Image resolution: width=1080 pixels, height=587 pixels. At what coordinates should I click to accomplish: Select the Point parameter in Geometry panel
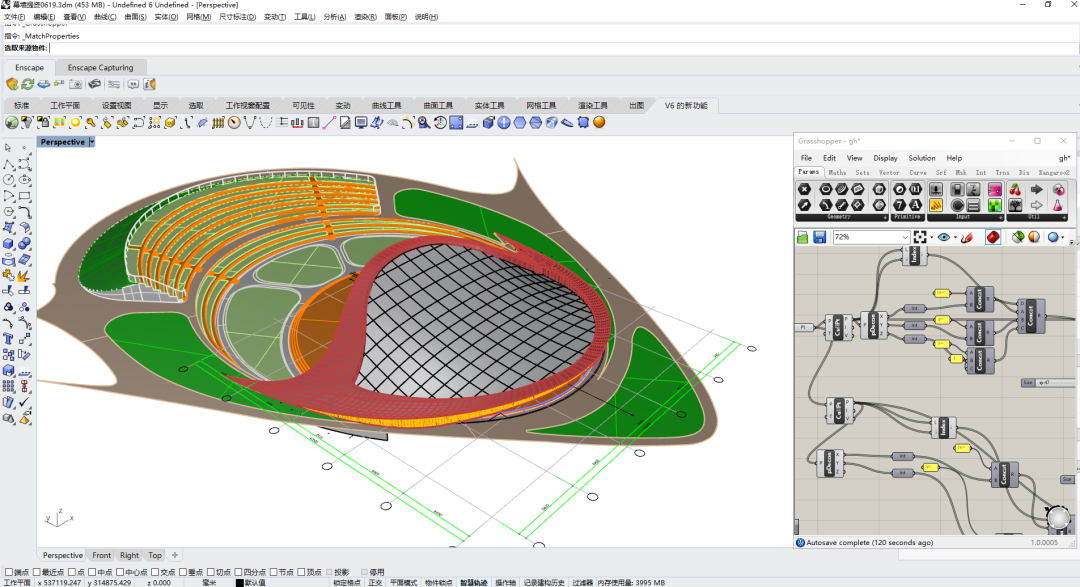804,189
